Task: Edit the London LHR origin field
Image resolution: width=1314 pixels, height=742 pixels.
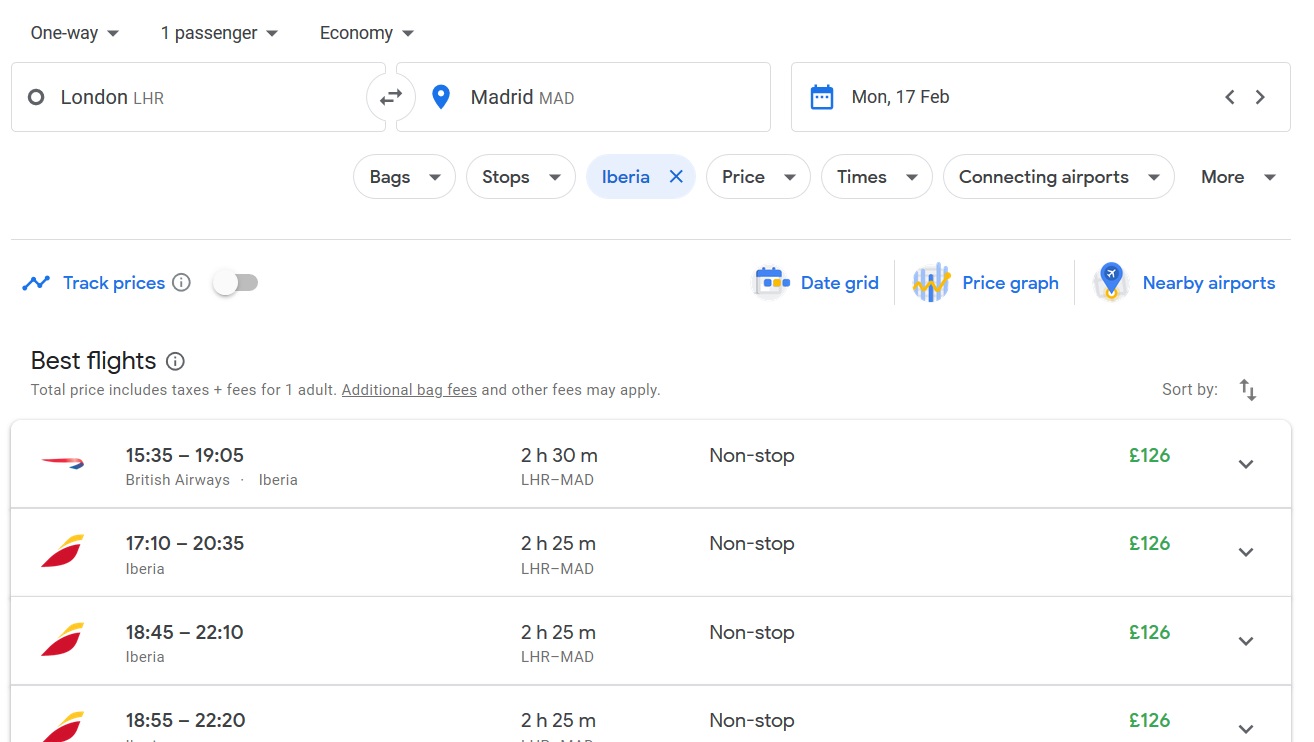Action: [x=200, y=97]
